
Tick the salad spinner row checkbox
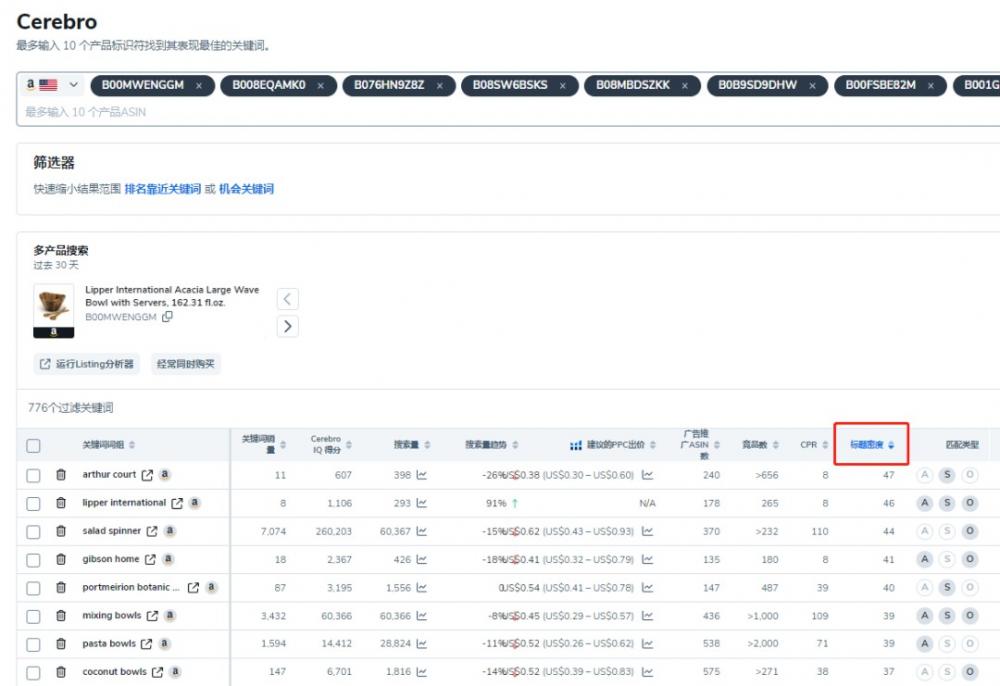[x=33, y=532]
